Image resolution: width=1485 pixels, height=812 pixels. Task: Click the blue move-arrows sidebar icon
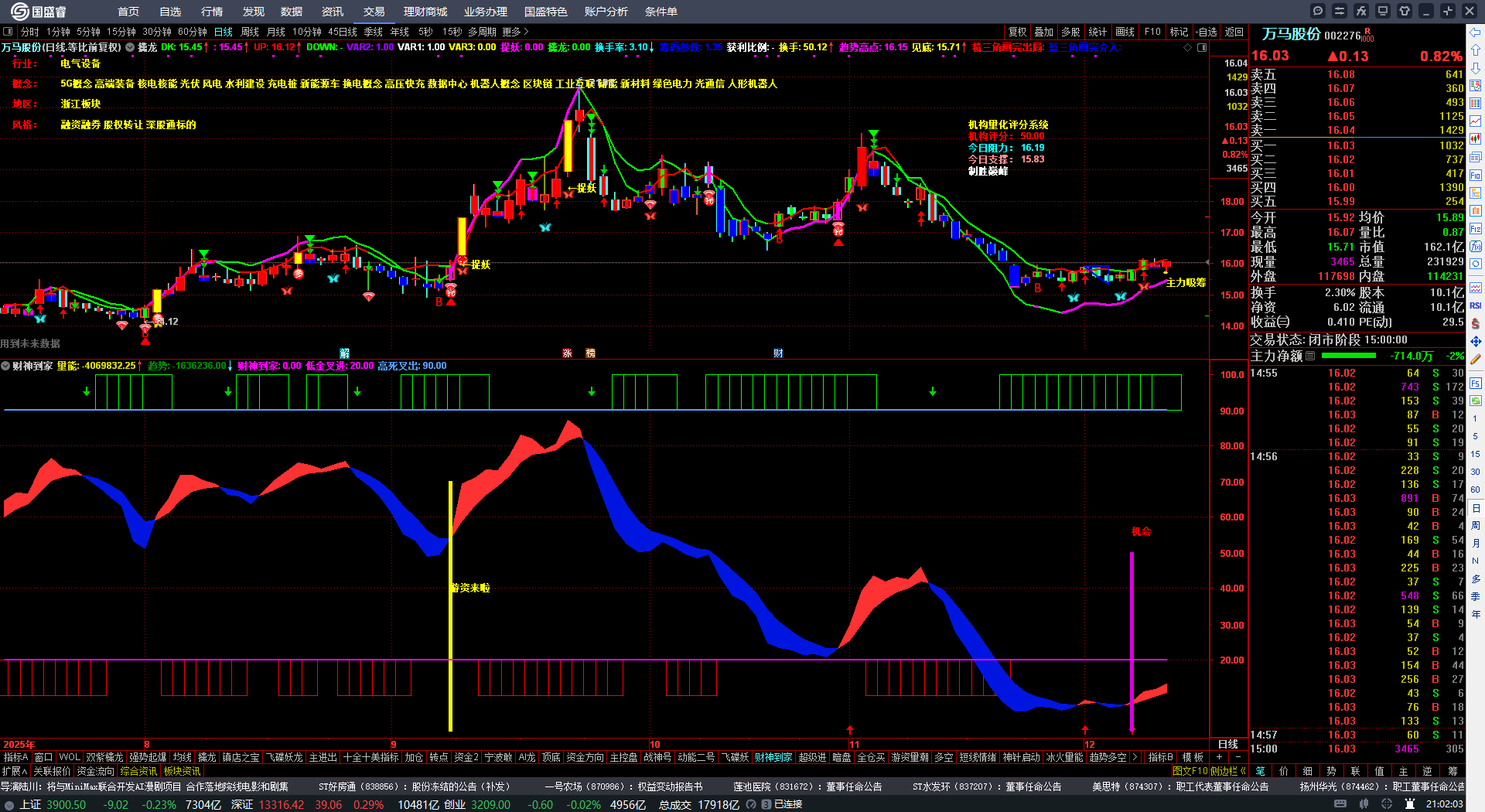[1476, 341]
